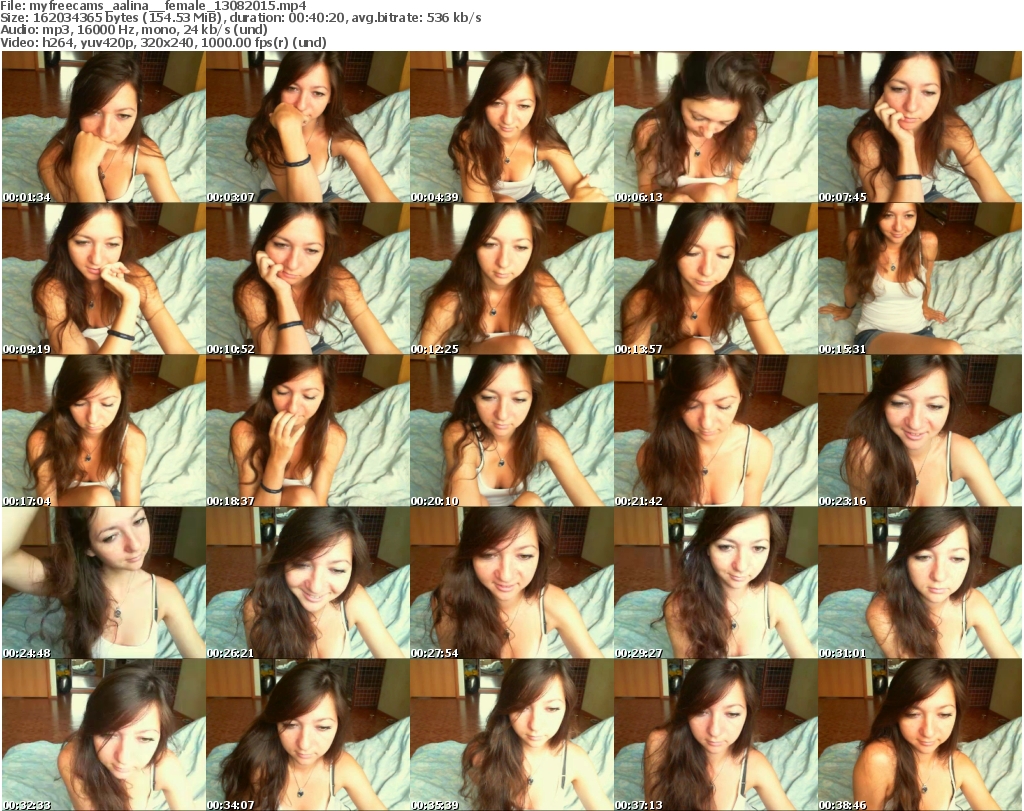Screen dimensions: 1024x811
Task: Choose the frame timestamped 00:32:33
Action: (x=104, y=735)
